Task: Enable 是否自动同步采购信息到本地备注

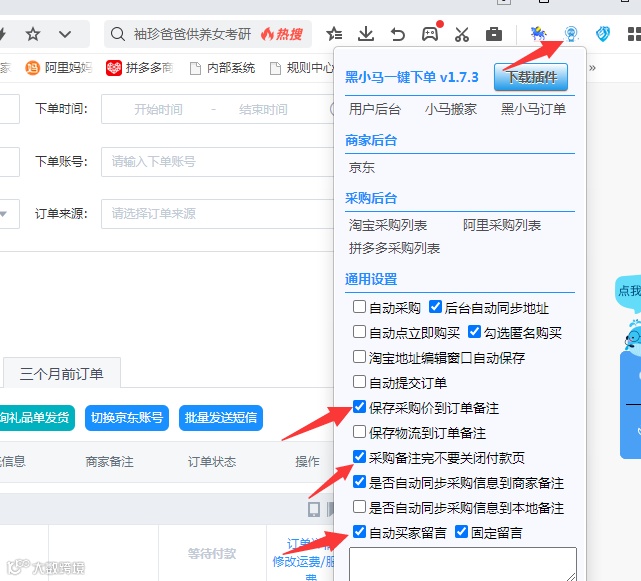Action: pyautogui.click(x=359, y=507)
